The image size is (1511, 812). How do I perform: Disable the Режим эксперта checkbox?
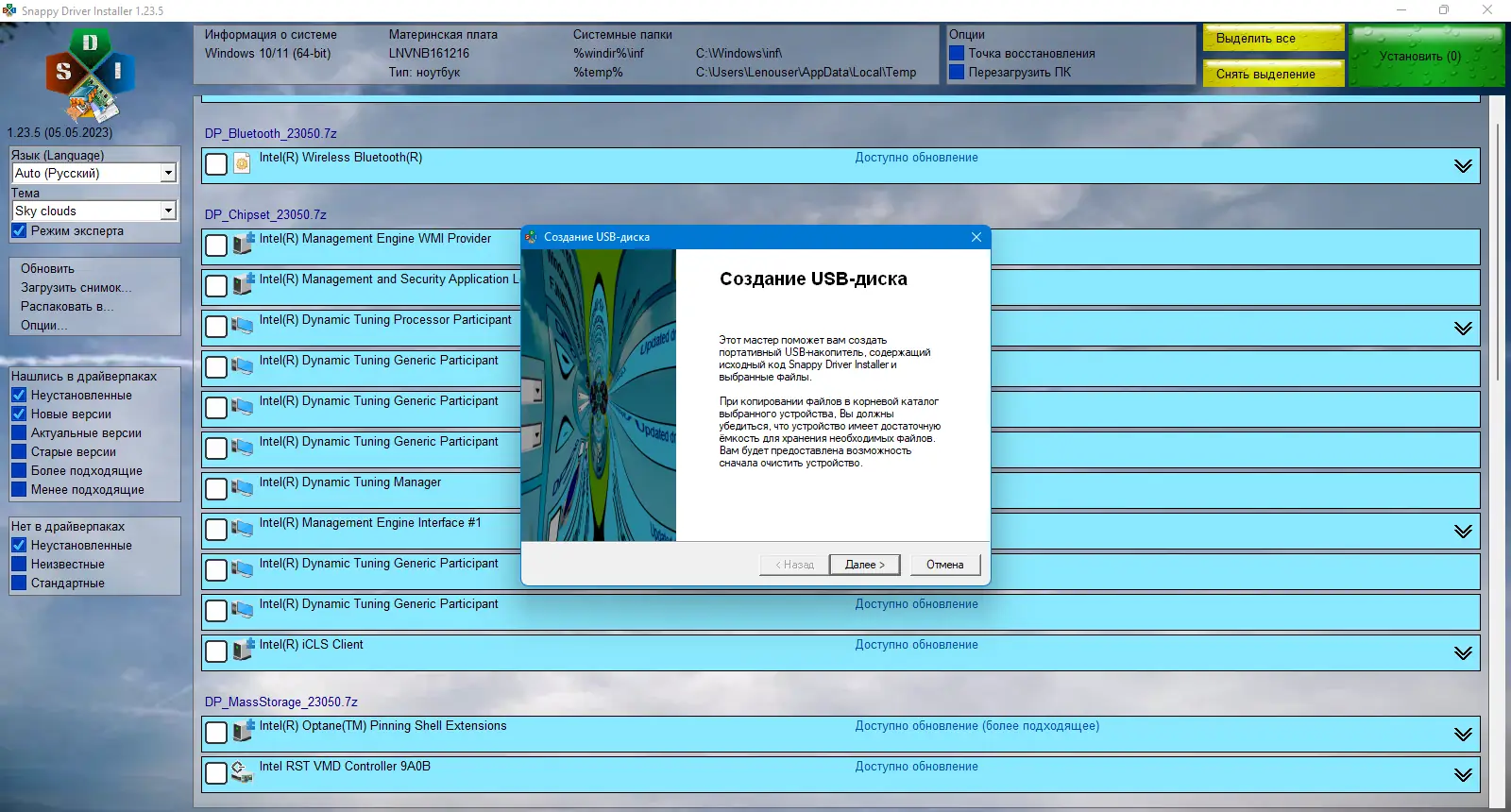click(19, 231)
